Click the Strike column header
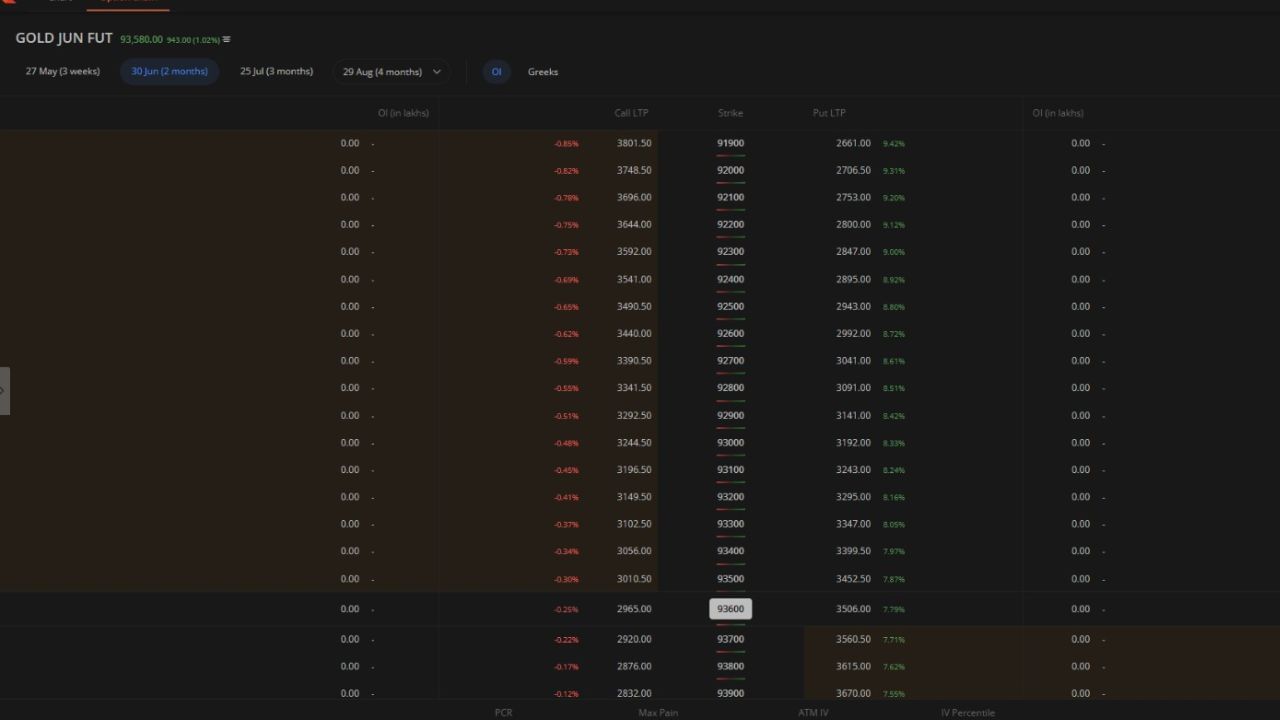The width and height of the screenshot is (1280, 720). [x=730, y=113]
